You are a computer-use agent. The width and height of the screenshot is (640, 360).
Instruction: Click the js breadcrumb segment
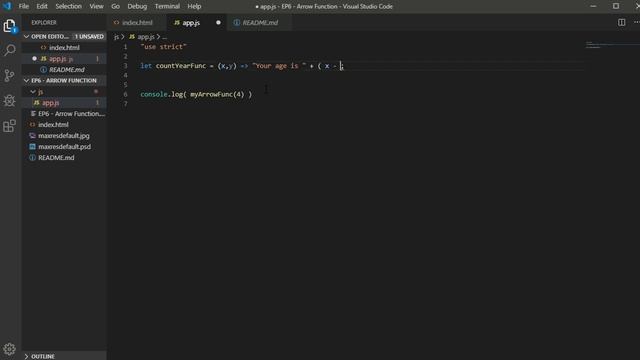coord(116,37)
